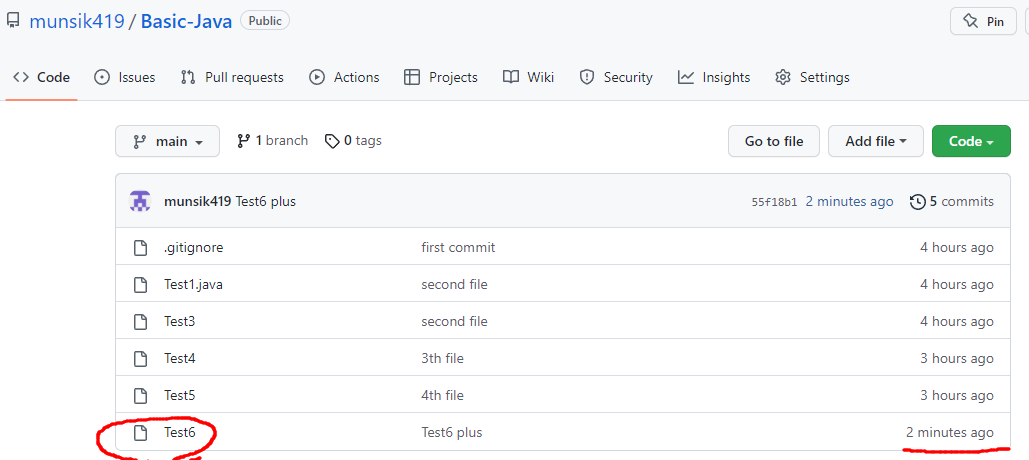Click the file icon beside Test6
The width and height of the screenshot is (1029, 460).
point(140,432)
